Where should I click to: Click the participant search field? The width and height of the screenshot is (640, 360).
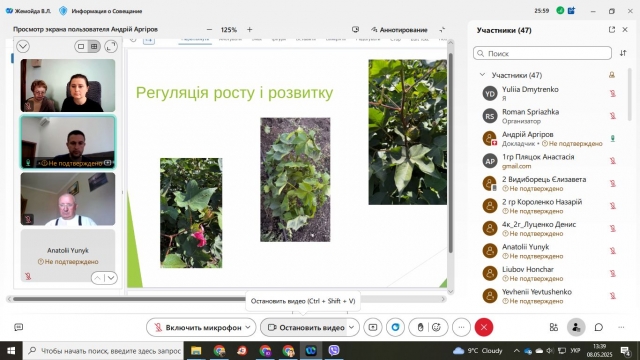(x=542, y=53)
